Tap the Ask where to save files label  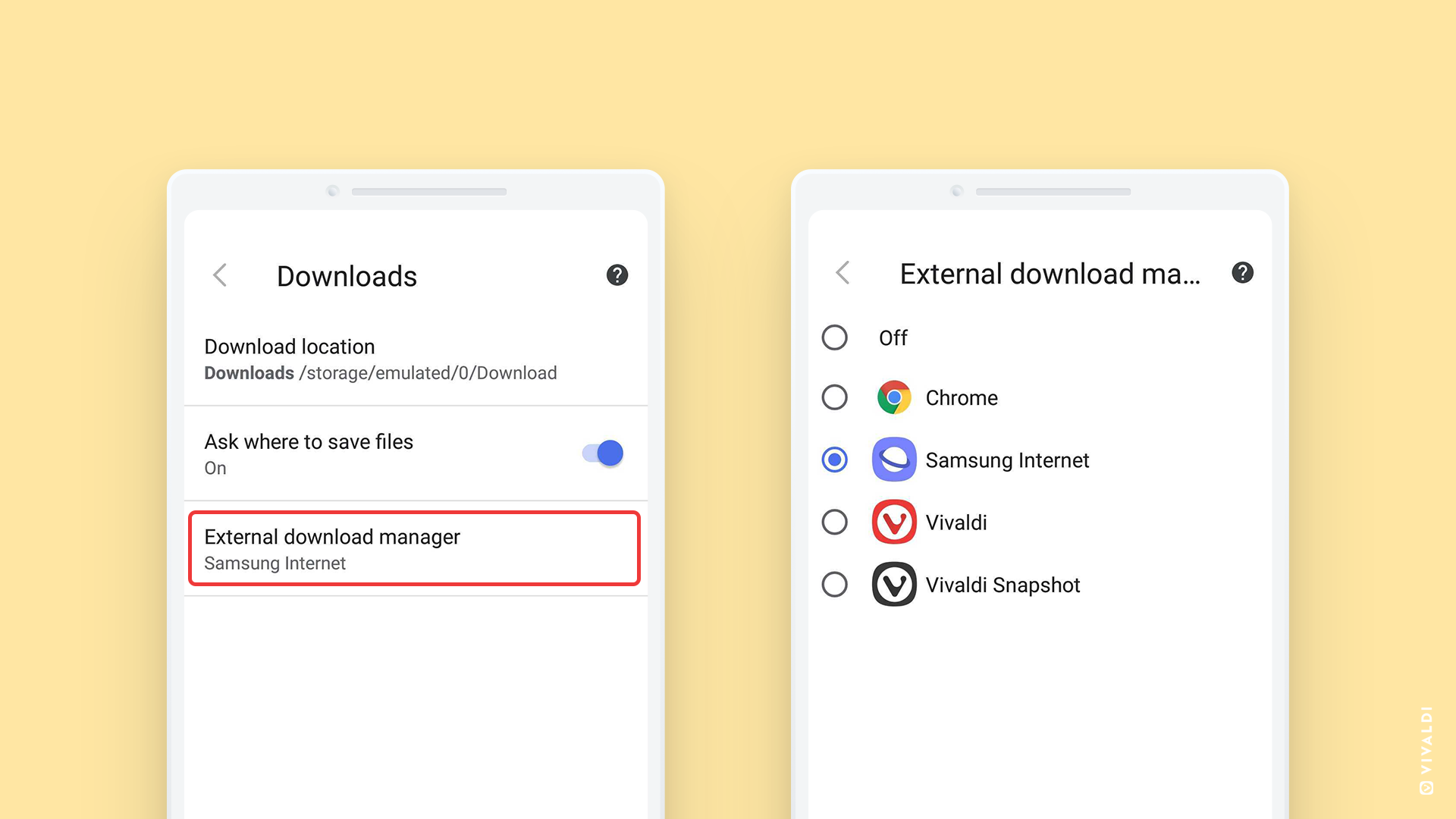[x=309, y=443]
